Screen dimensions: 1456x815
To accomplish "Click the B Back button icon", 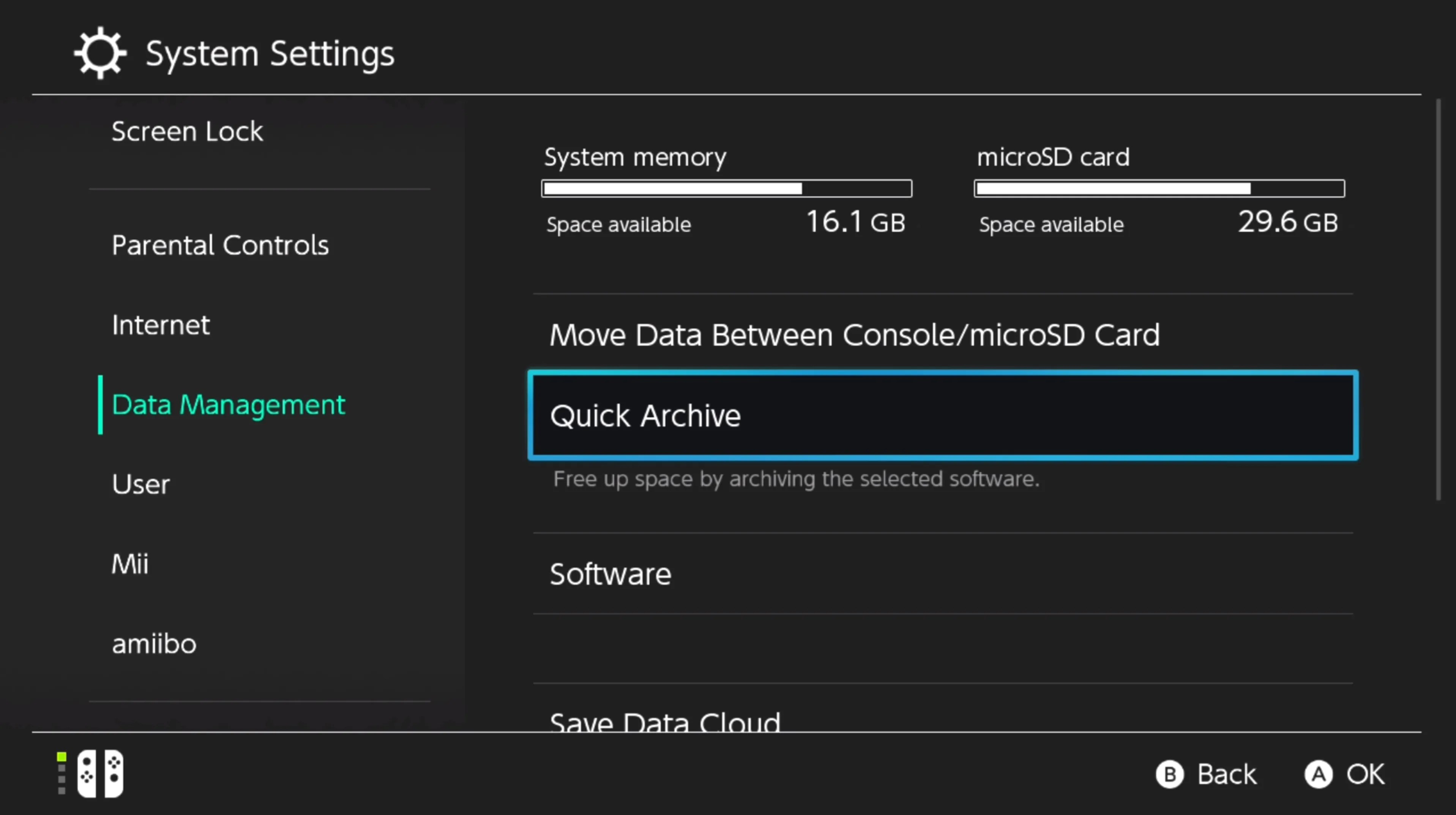I will coord(1170,774).
